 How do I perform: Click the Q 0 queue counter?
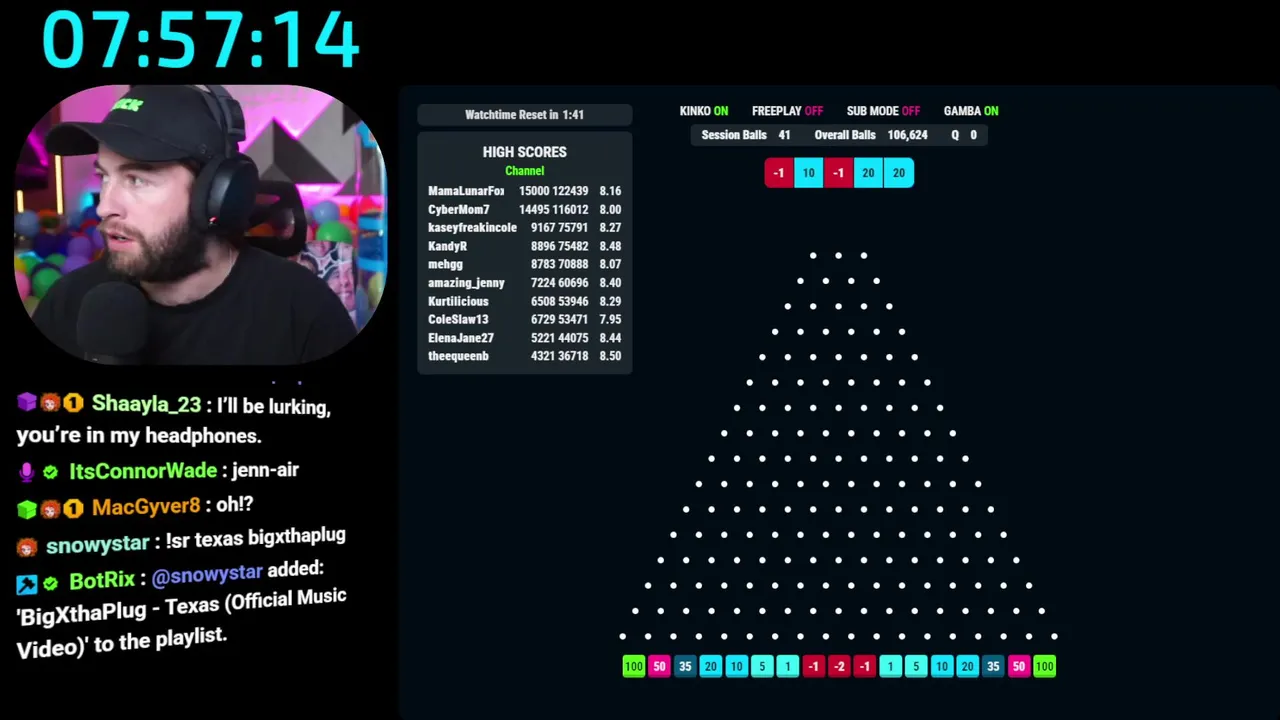click(x=964, y=135)
